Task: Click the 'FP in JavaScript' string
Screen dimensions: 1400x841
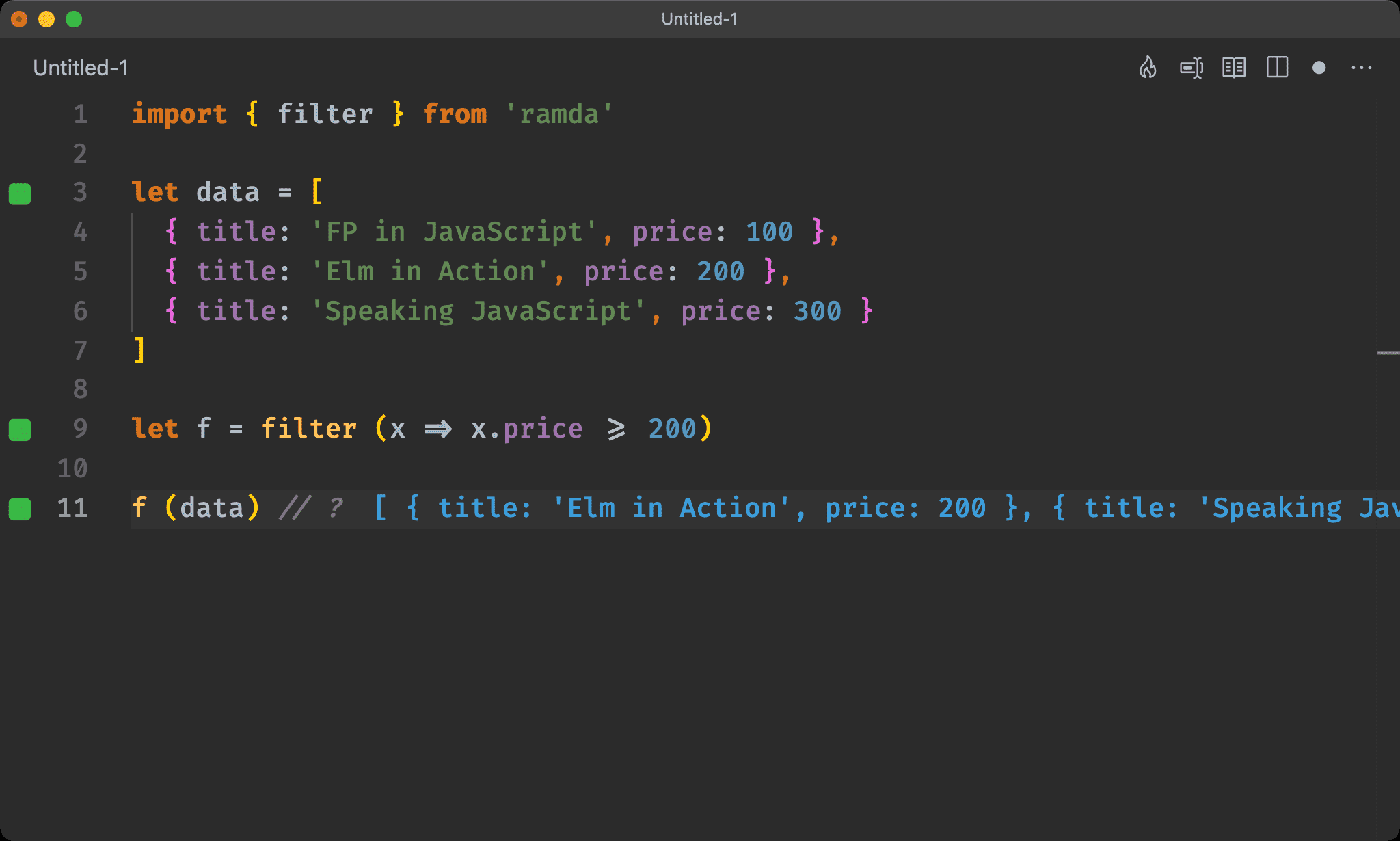Action: tap(454, 232)
